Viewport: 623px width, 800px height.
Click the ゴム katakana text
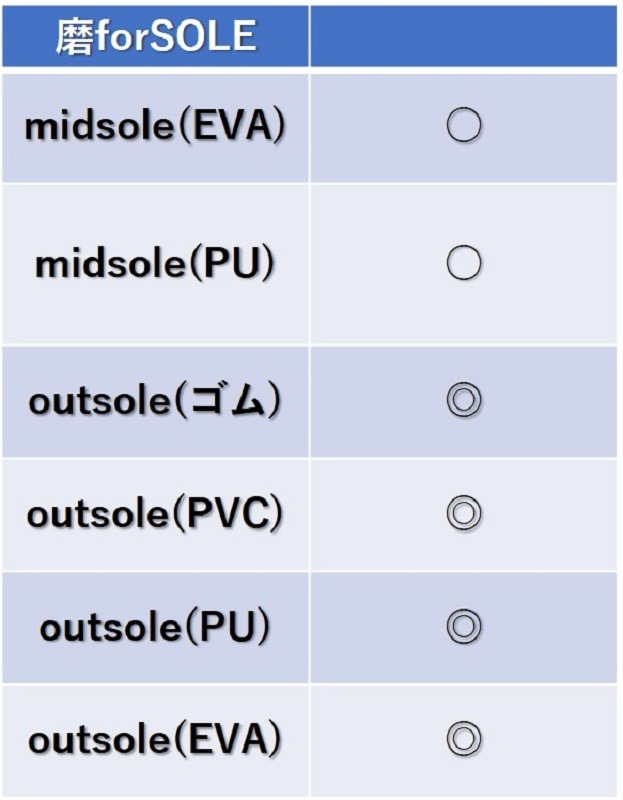(233, 401)
